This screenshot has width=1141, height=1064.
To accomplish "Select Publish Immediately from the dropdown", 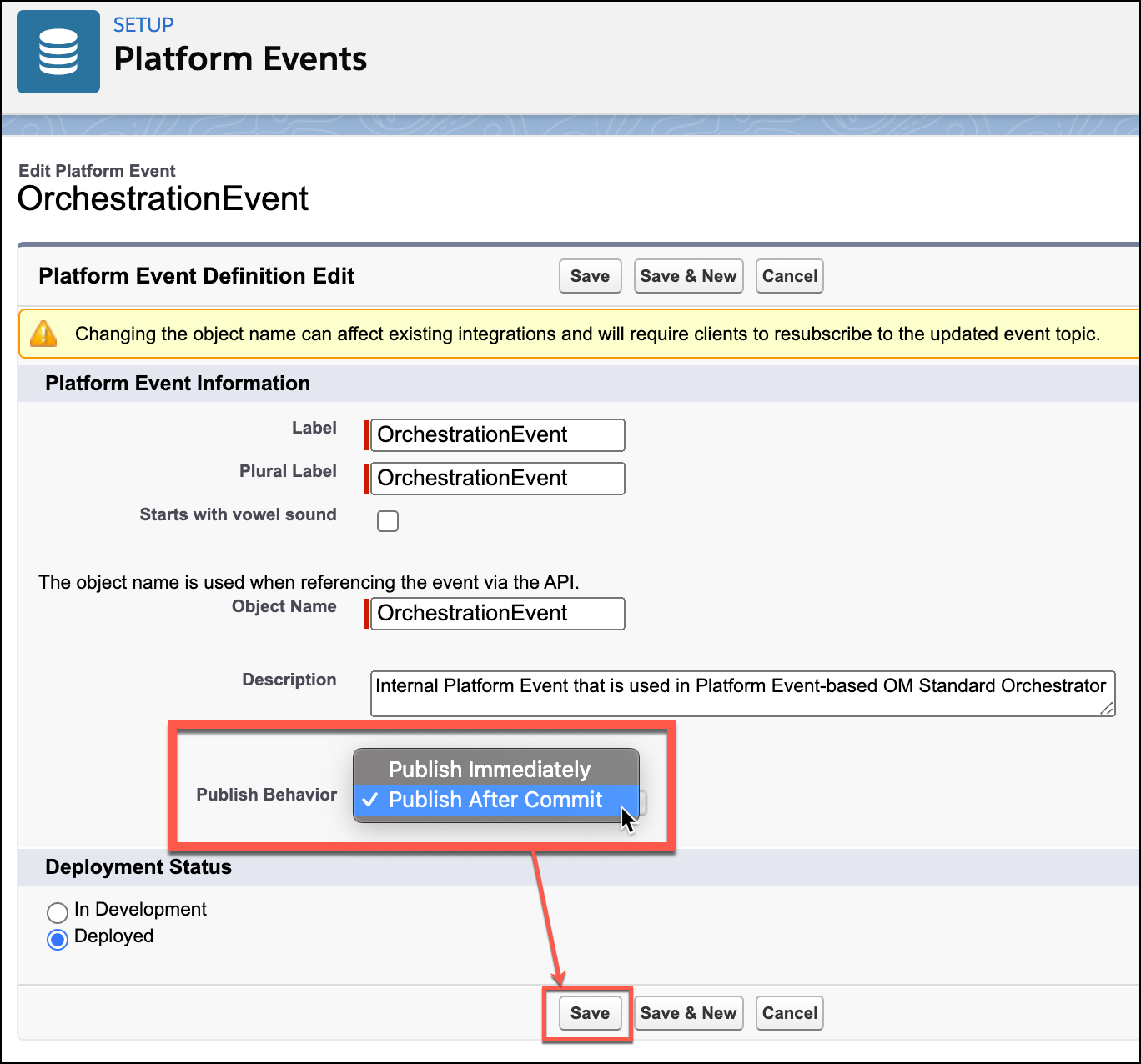I will point(490,769).
